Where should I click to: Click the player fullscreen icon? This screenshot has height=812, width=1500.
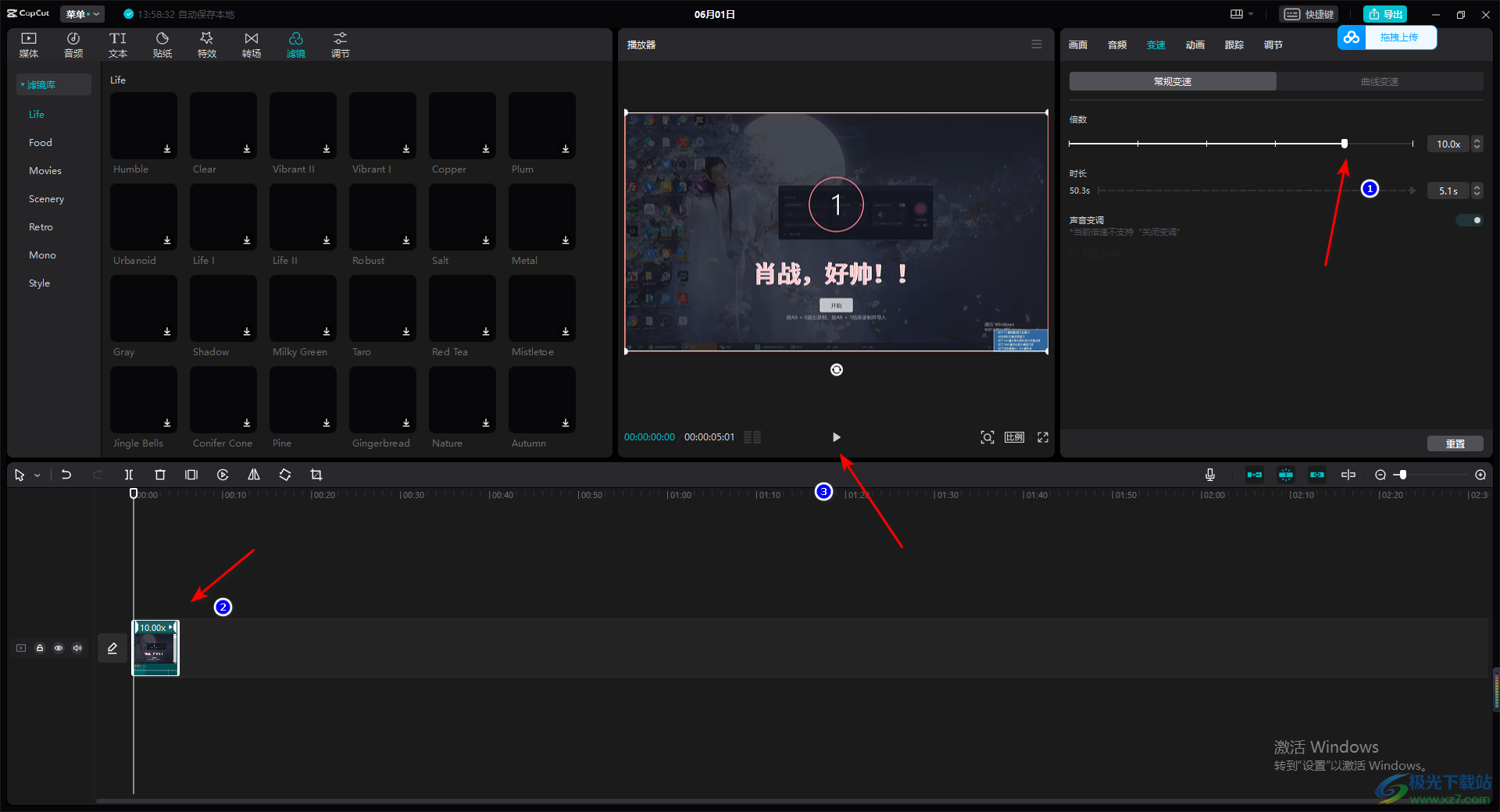pos(1043,437)
